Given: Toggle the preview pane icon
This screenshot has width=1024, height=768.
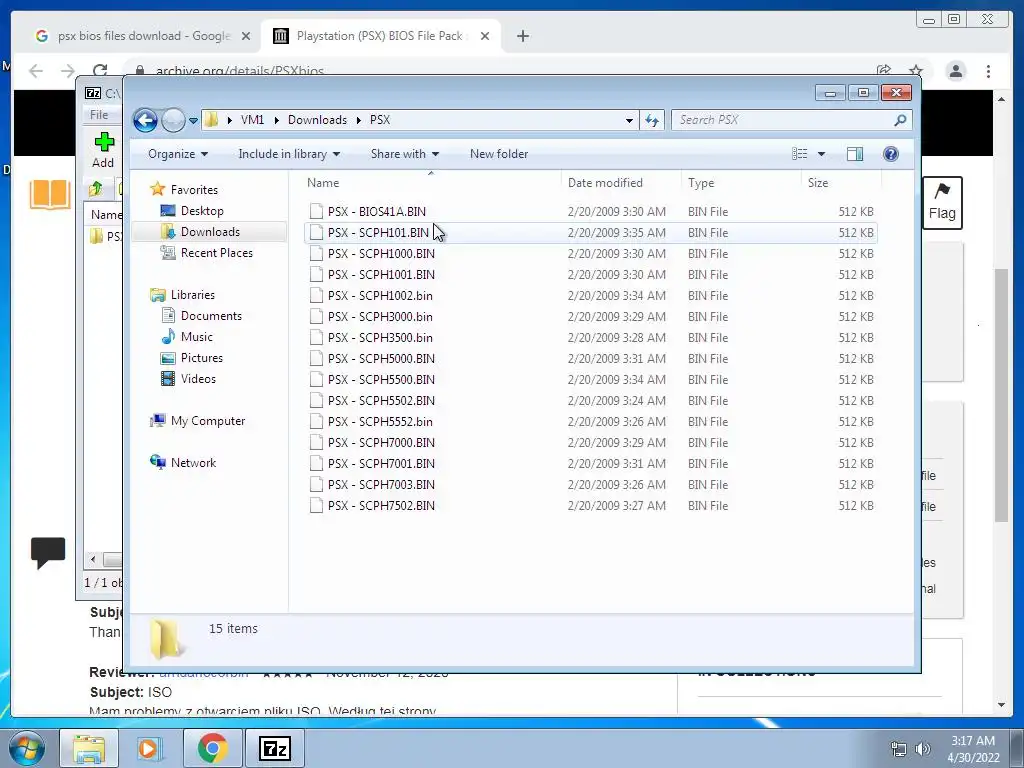Looking at the screenshot, I should pyautogui.click(x=855, y=154).
